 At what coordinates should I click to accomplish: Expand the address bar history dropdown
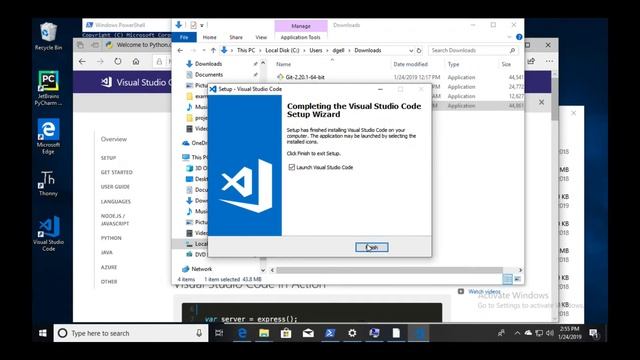coord(411,50)
